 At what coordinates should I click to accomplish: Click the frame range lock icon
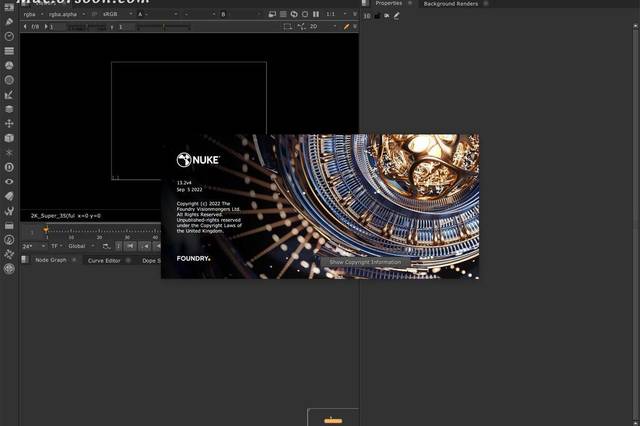pyautogui.click(x=106, y=246)
